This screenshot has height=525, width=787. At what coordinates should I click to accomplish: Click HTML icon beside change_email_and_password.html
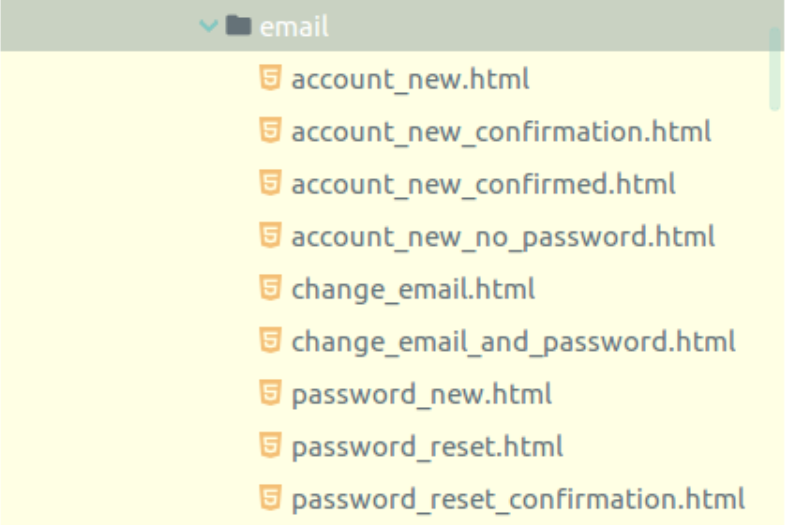pos(271,340)
